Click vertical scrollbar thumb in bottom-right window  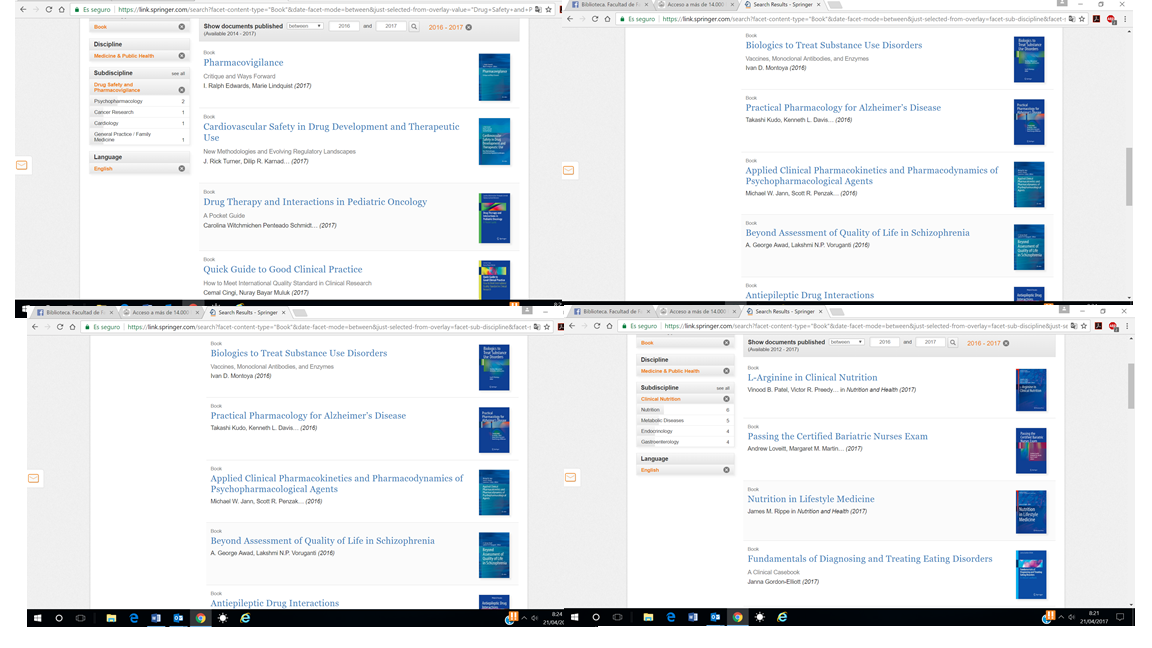click(x=1131, y=386)
